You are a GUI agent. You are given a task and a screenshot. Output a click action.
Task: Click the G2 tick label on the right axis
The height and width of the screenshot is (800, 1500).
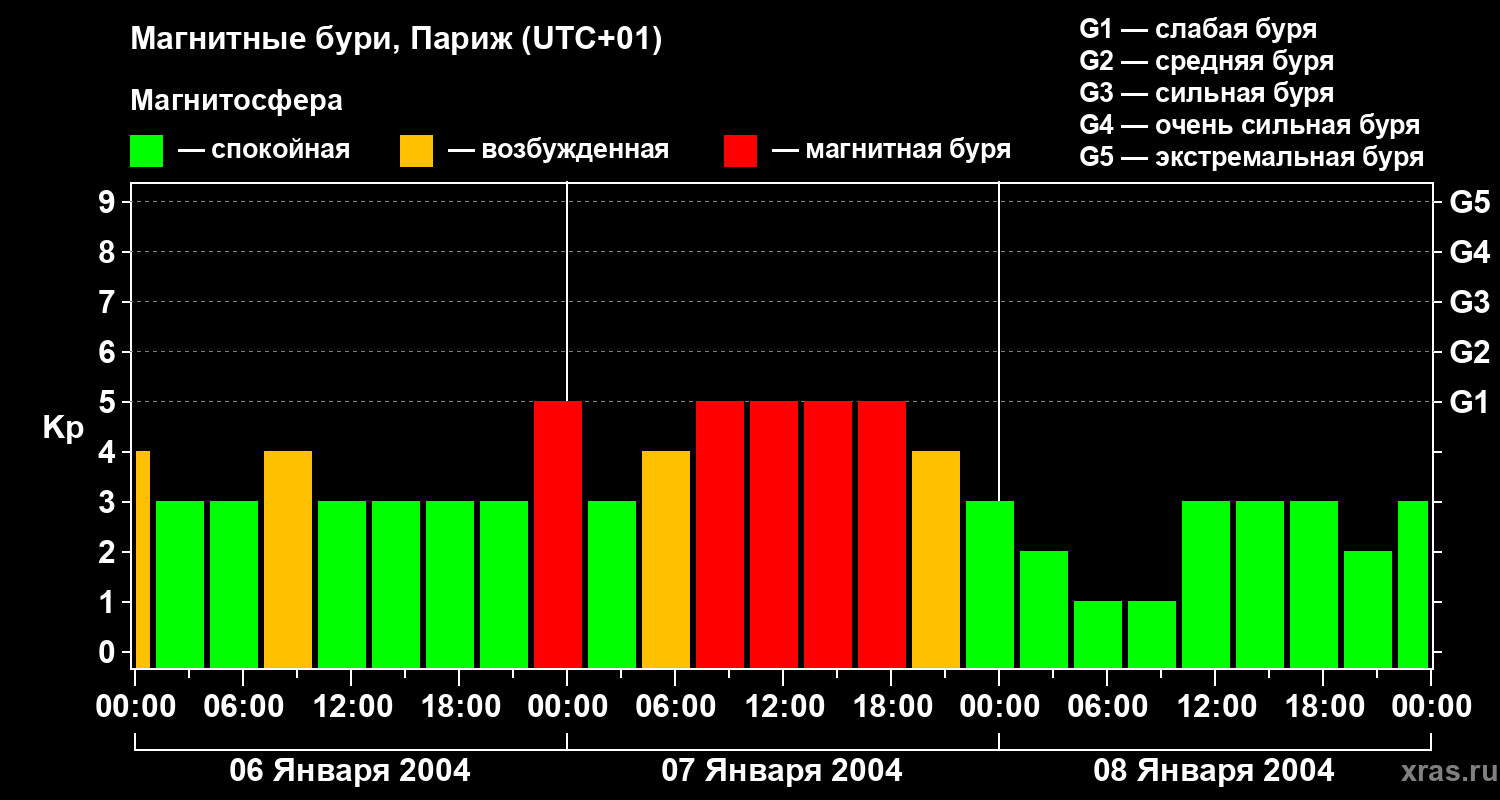tap(1469, 352)
